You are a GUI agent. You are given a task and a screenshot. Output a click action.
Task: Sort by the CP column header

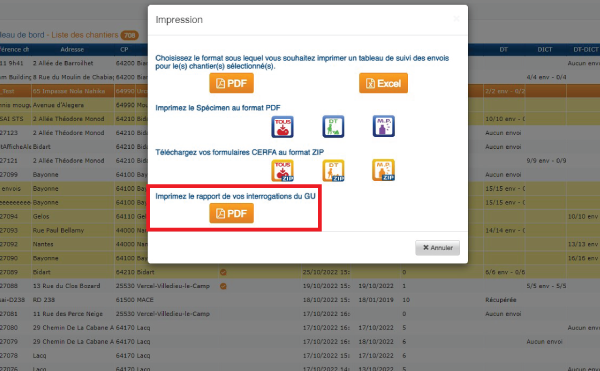[124, 49]
